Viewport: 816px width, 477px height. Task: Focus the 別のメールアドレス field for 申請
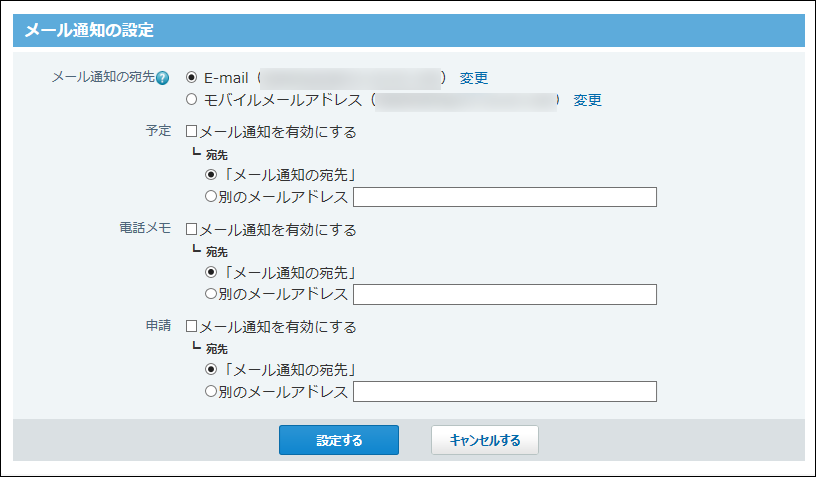tap(505, 392)
